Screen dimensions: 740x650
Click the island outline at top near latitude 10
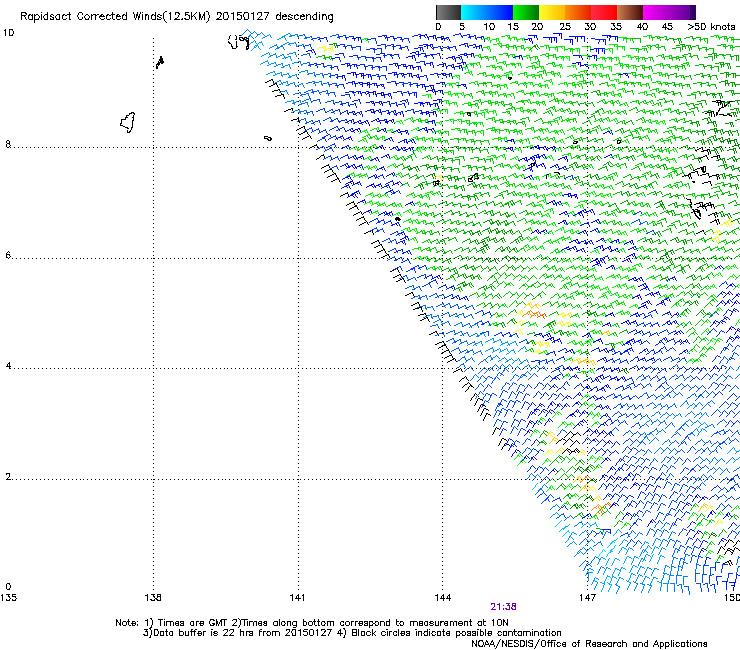238,42
